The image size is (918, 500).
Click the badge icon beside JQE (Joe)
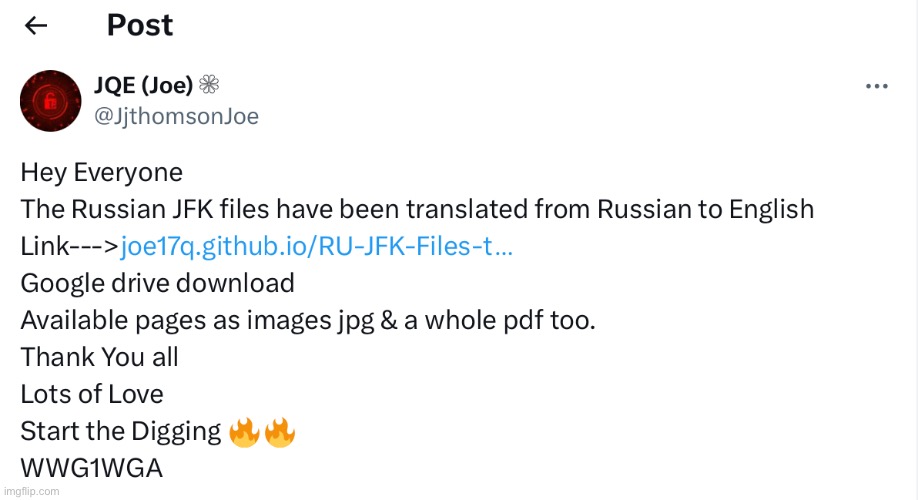209,86
